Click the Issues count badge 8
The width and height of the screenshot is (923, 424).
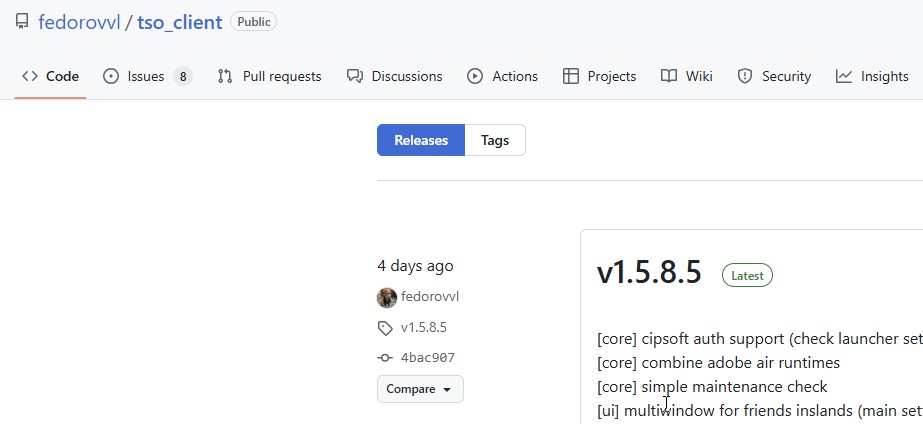[182, 77]
